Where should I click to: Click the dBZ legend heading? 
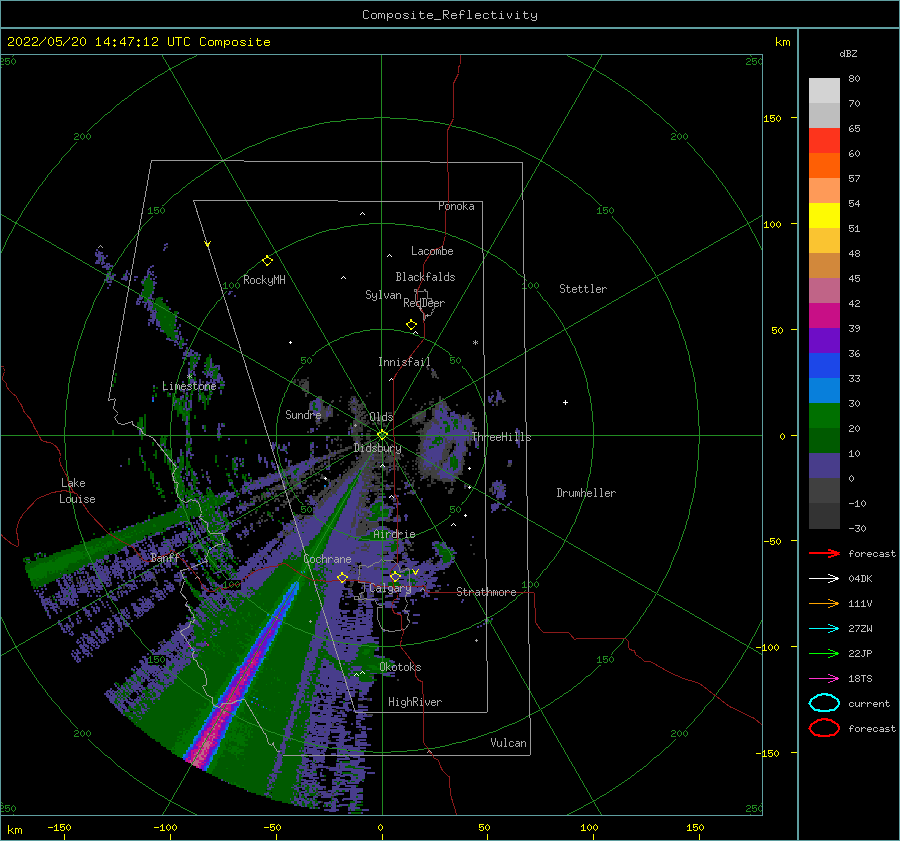click(x=848, y=53)
